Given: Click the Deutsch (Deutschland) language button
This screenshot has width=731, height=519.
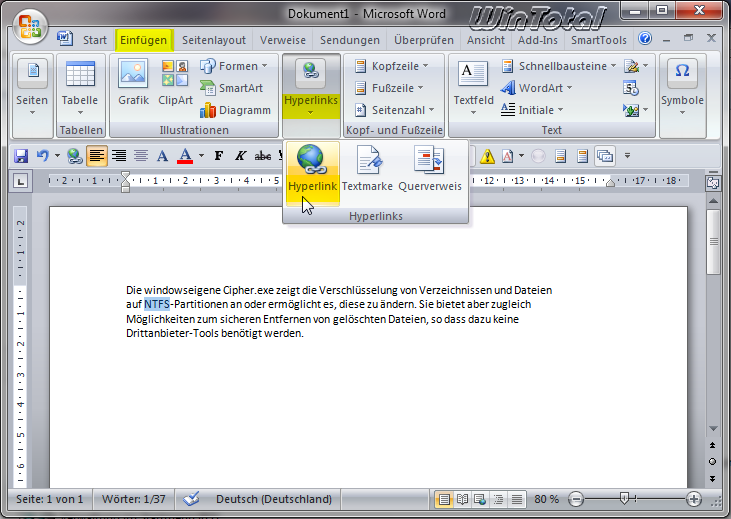Looking at the screenshot, I should pyautogui.click(x=274, y=499).
